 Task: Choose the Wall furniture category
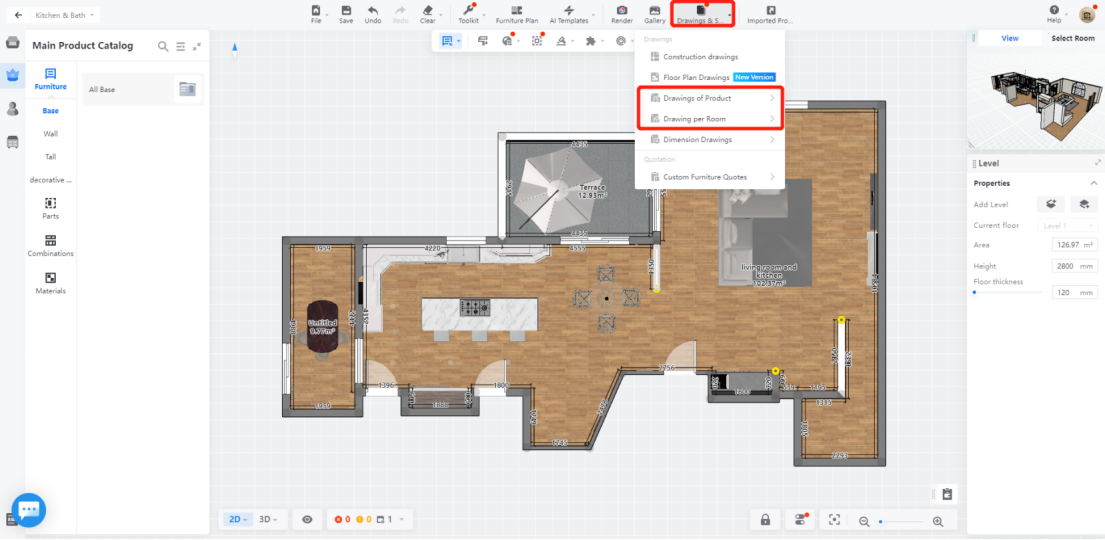[x=50, y=133]
